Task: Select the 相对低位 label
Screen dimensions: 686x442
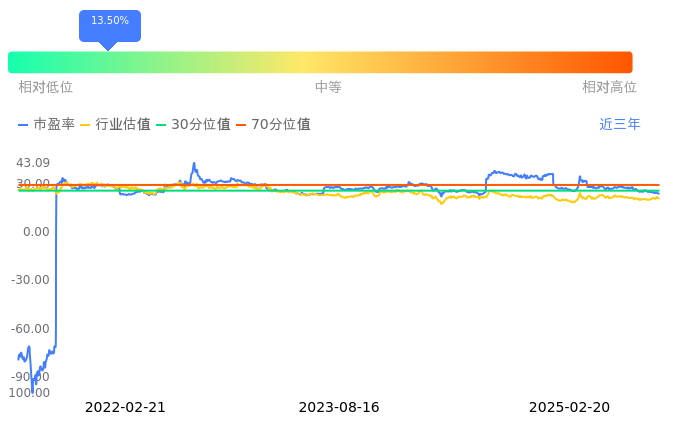Action: point(45,87)
